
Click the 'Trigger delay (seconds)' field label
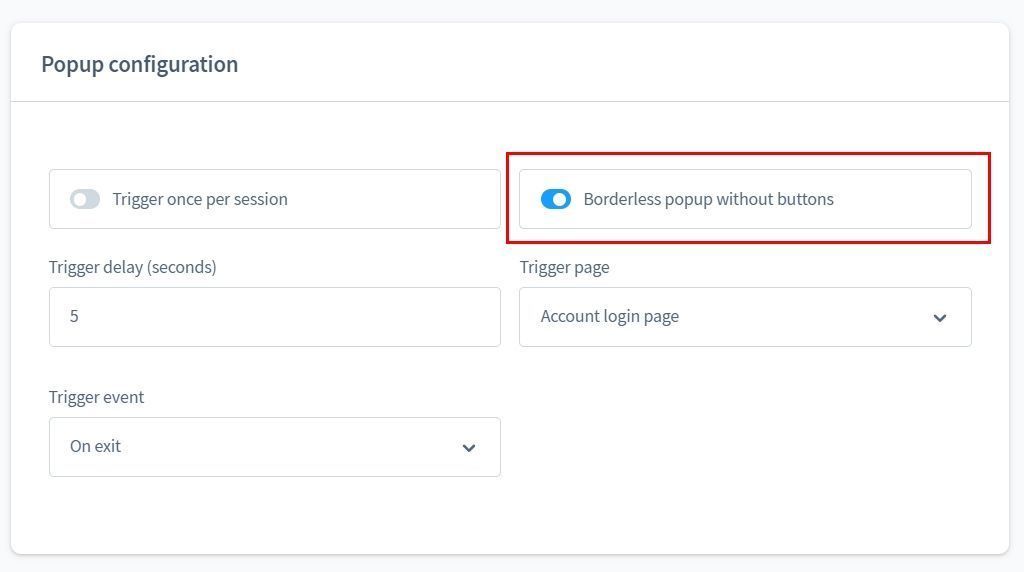(x=132, y=267)
